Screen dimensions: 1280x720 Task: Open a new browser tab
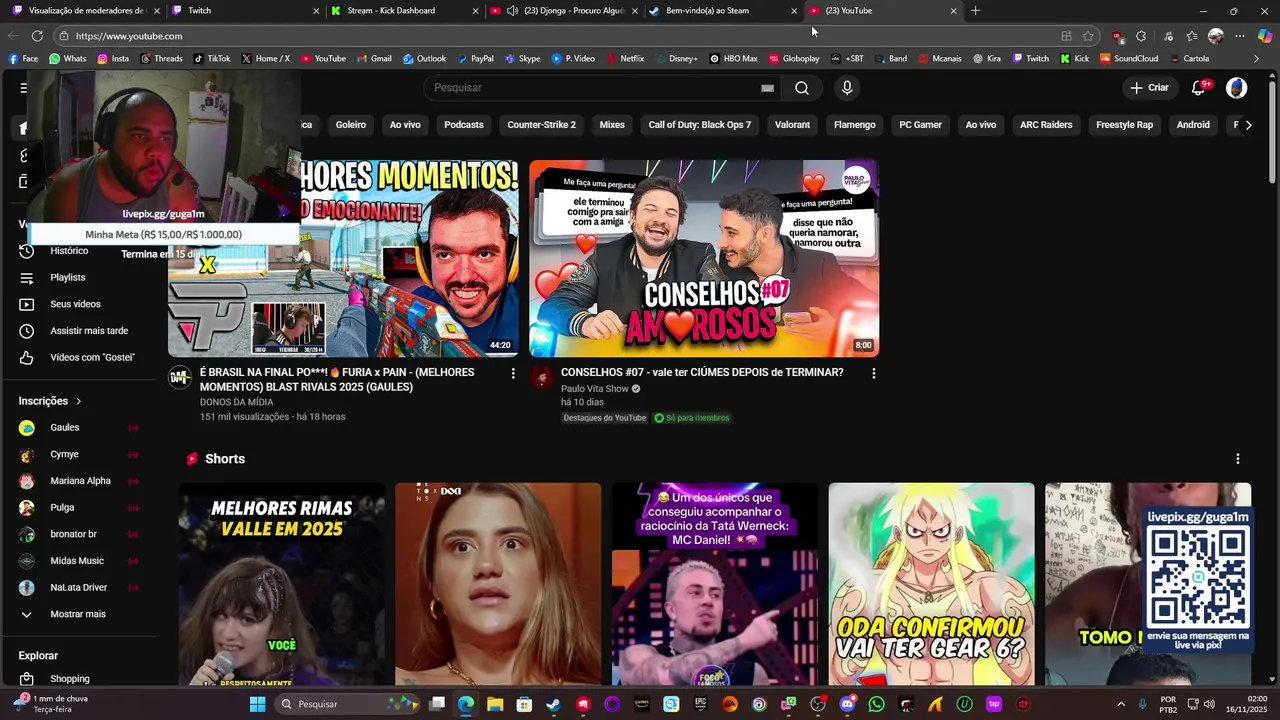[x=975, y=11]
